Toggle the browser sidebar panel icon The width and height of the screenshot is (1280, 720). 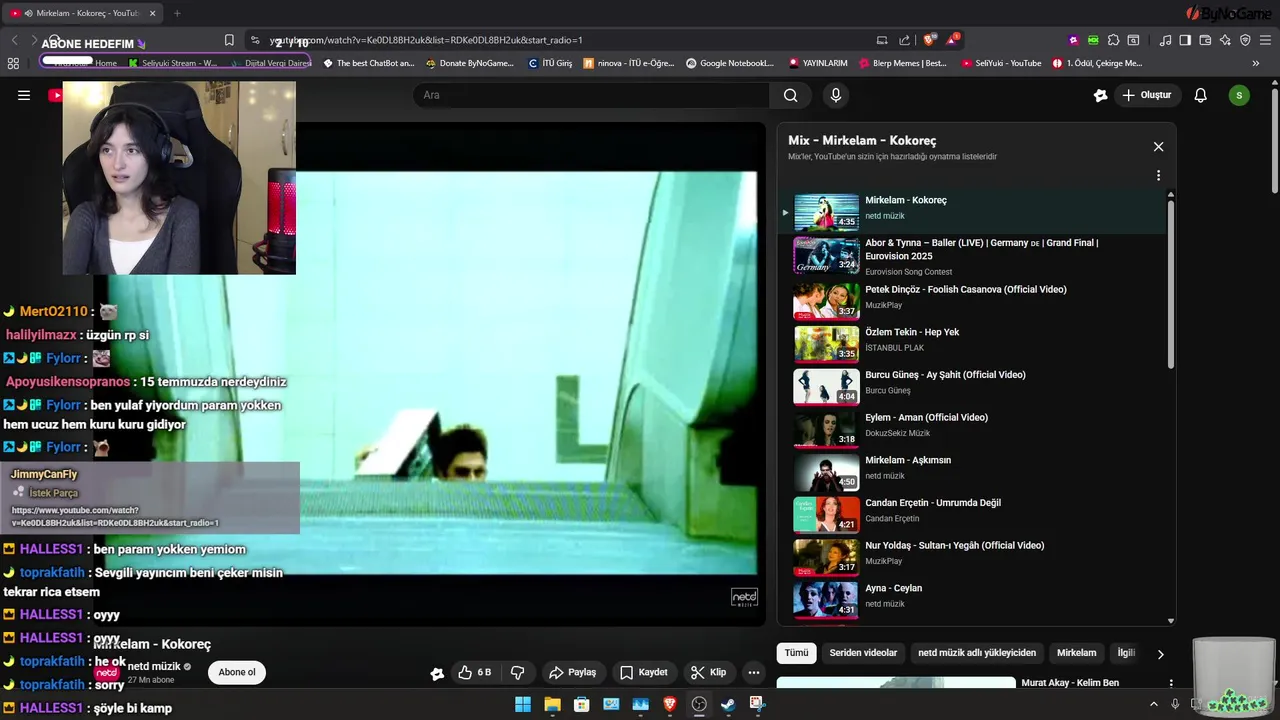1185,40
